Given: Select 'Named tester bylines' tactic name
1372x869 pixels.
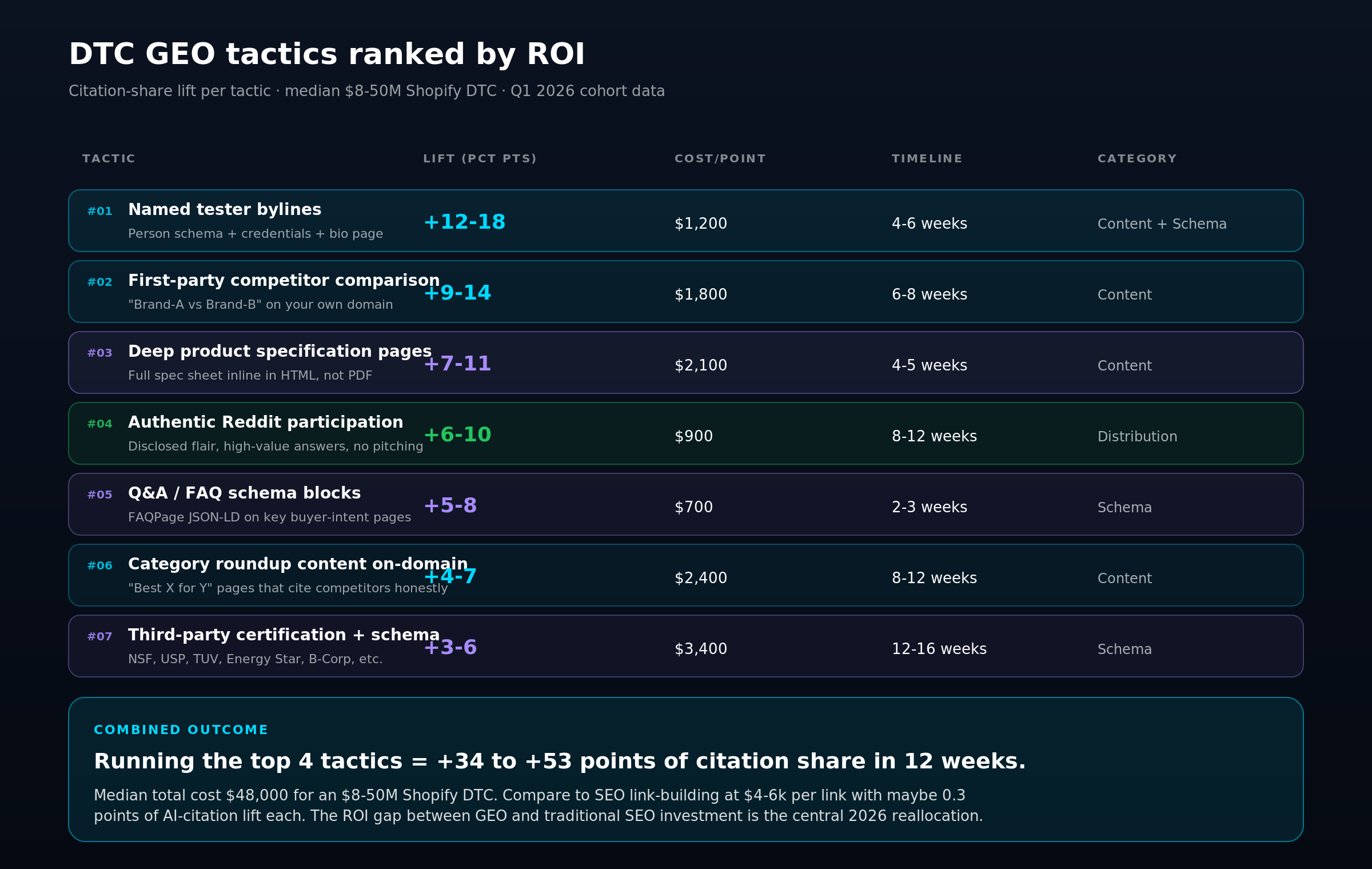Looking at the screenshot, I should (225, 210).
